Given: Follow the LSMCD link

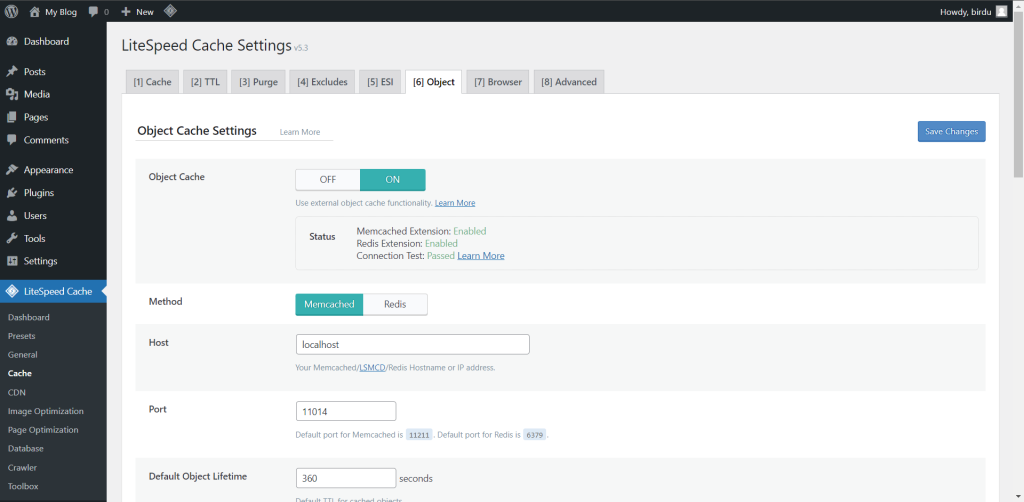Looking at the screenshot, I should (372, 368).
